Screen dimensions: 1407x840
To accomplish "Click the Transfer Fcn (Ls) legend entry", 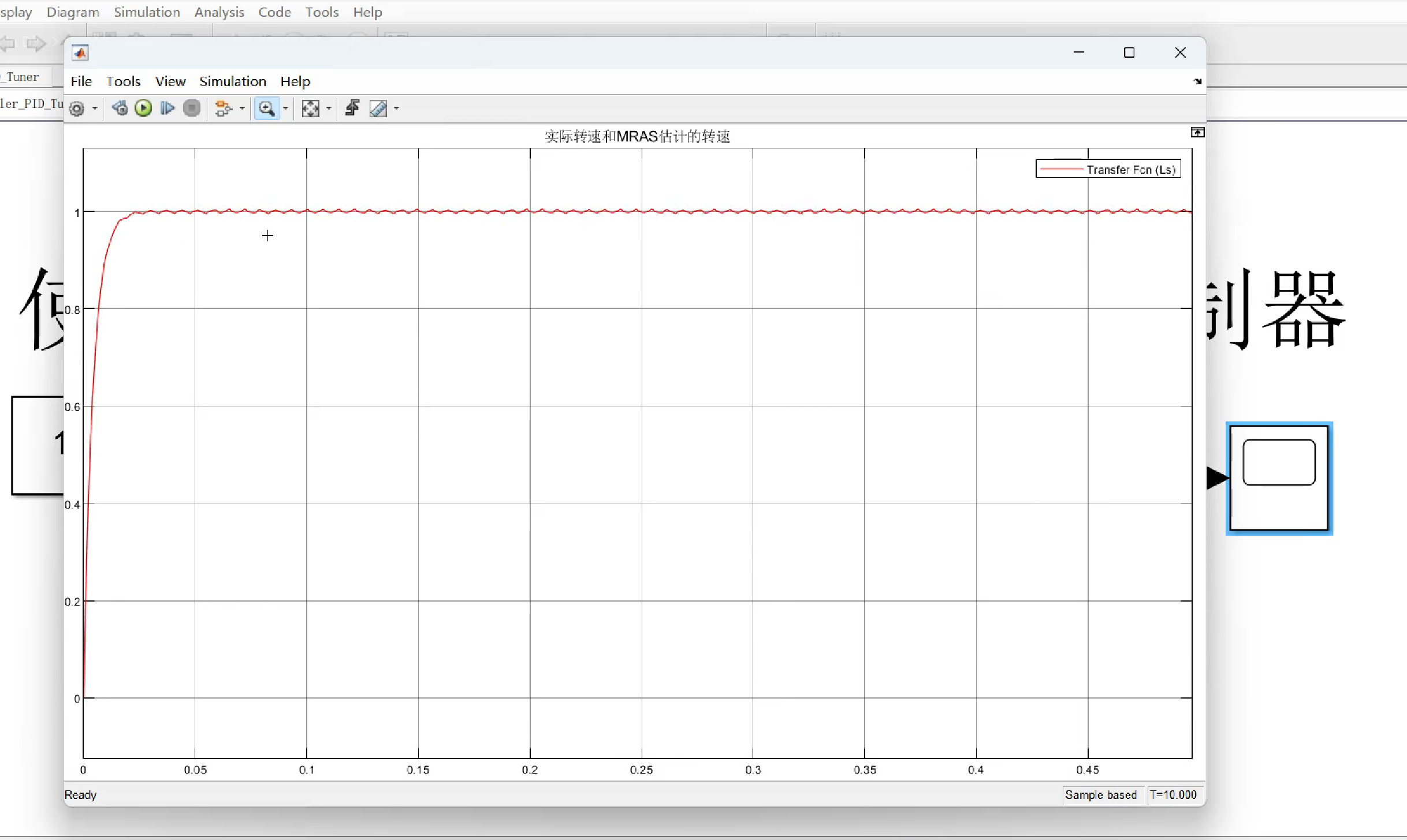I will pos(1131,170).
